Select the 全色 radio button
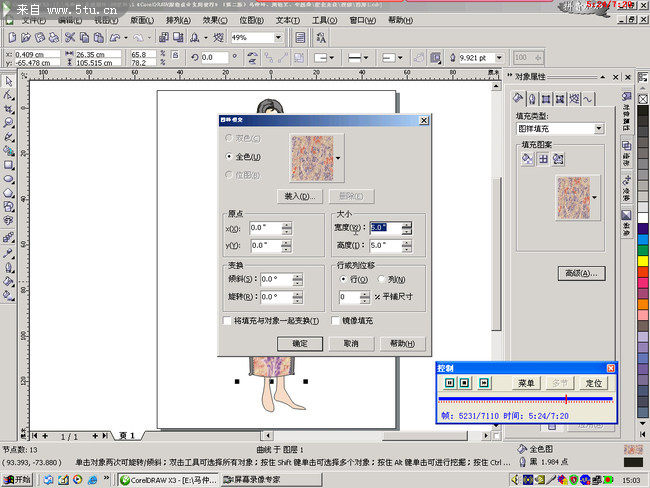This screenshot has height=488, width=650. click(230, 157)
